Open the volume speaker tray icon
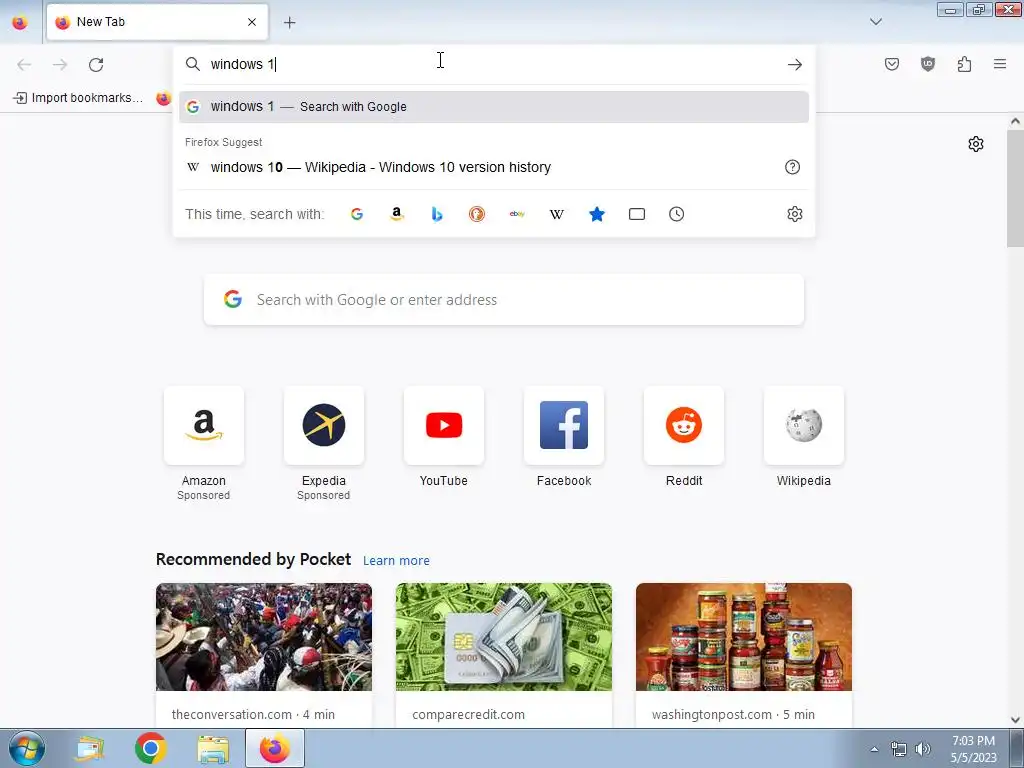The width and height of the screenshot is (1024, 768). coord(923,749)
